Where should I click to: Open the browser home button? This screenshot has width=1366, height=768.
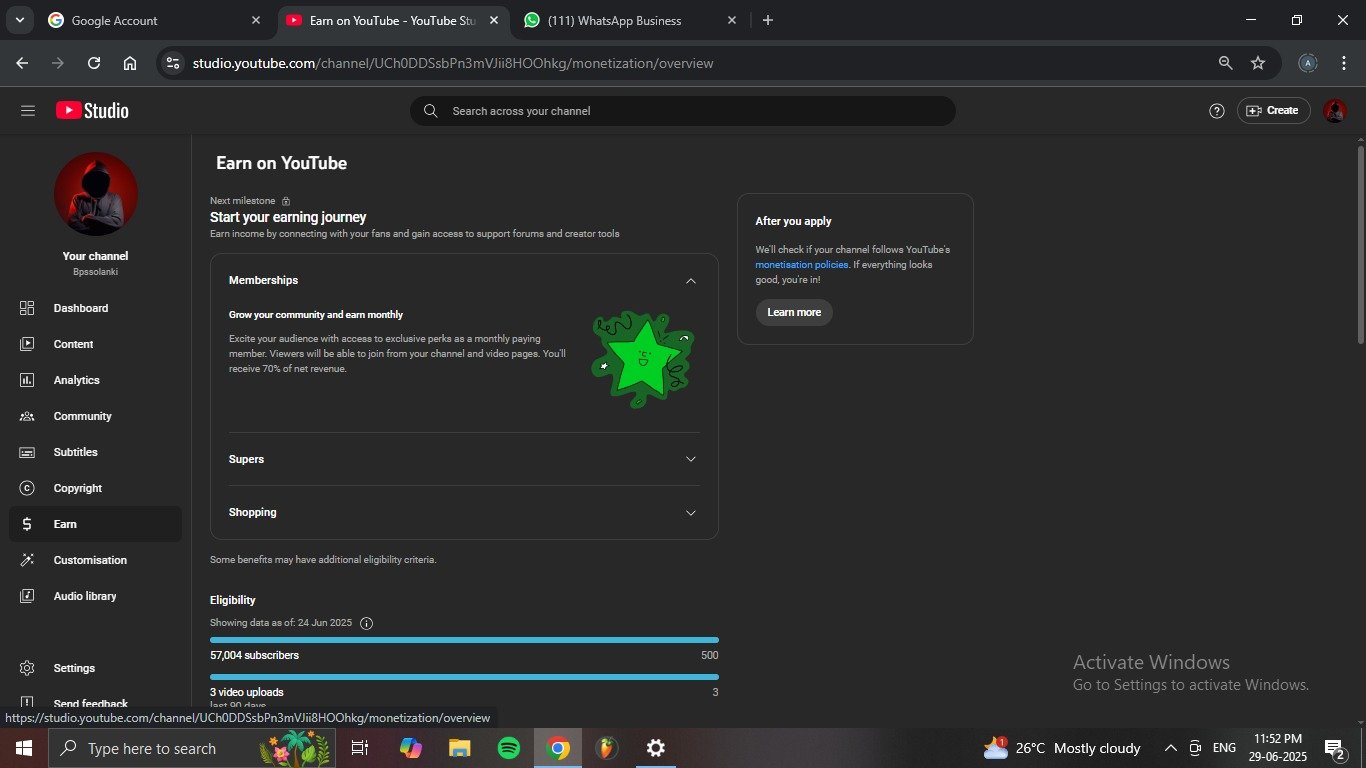point(130,63)
